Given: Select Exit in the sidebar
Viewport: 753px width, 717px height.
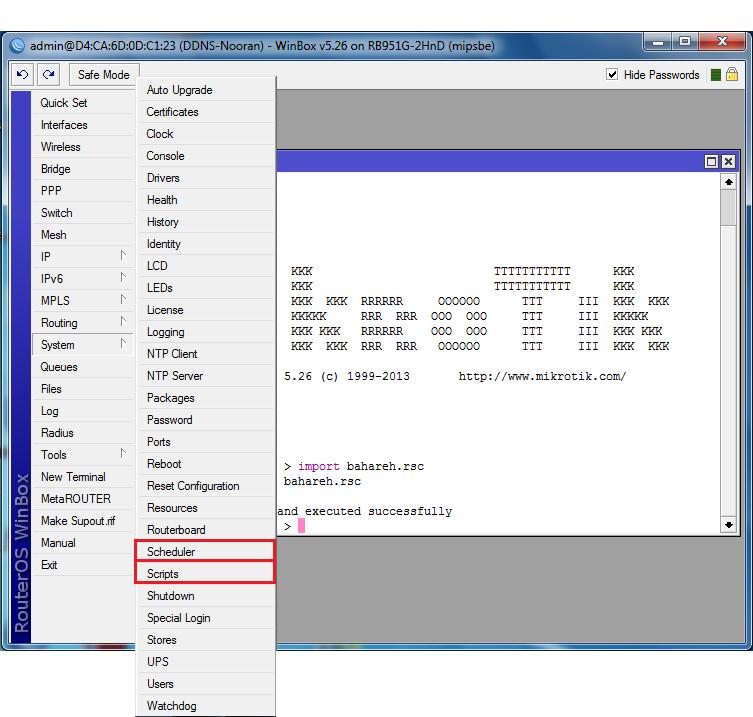Looking at the screenshot, I should pyautogui.click(x=83, y=565).
